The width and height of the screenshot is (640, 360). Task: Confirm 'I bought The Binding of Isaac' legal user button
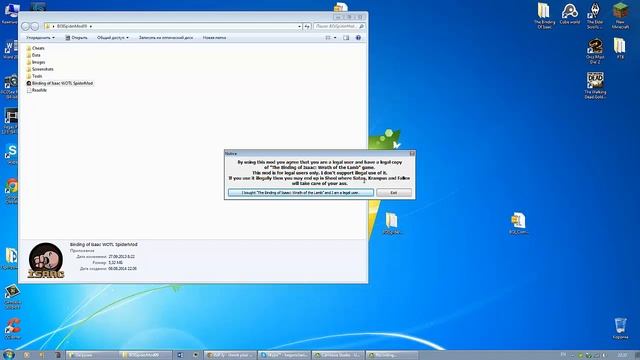[301, 192]
